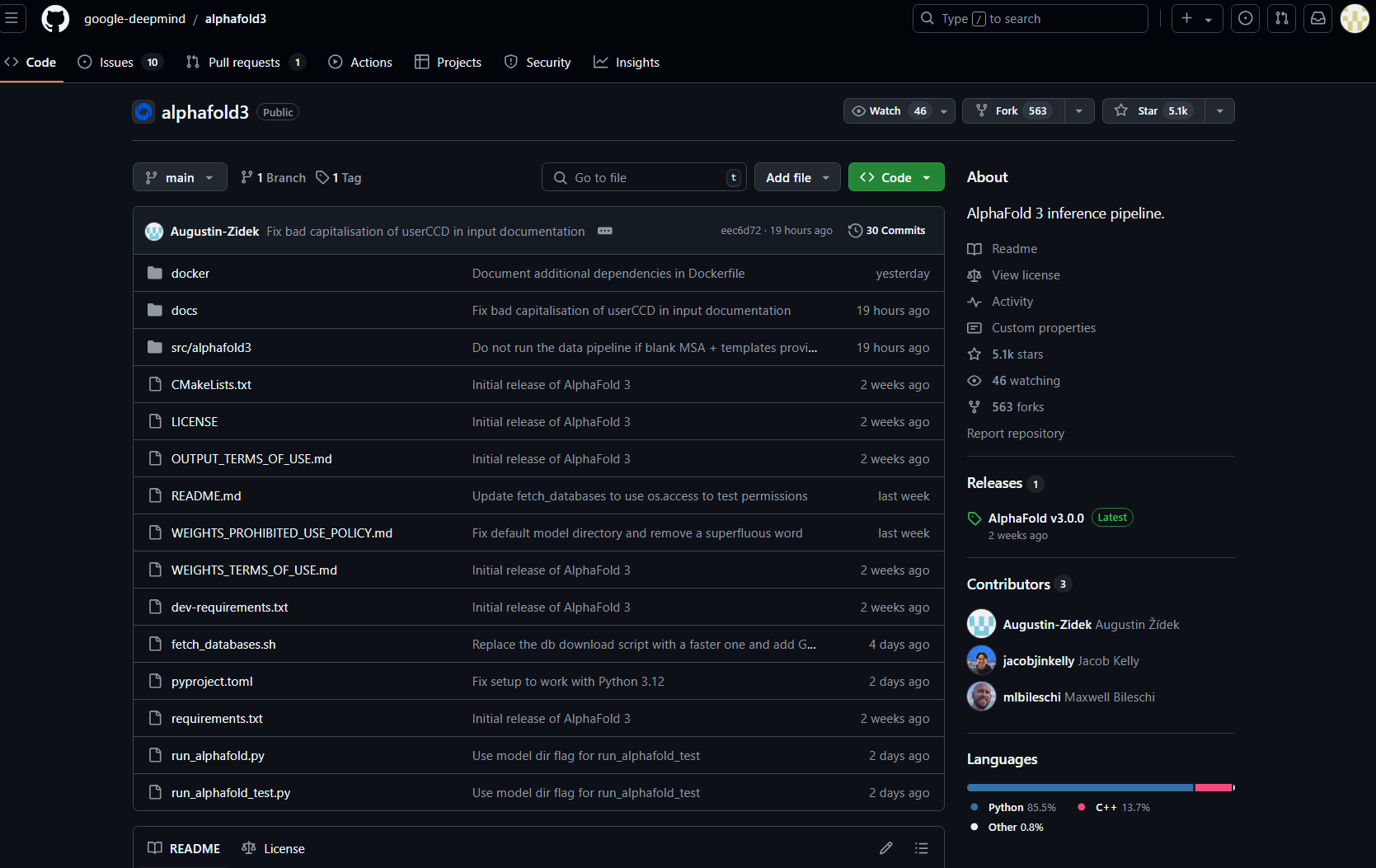This screenshot has height=868, width=1376.
Task: Click the 5.1k stars star icon
Action: [x=974, y=354]
